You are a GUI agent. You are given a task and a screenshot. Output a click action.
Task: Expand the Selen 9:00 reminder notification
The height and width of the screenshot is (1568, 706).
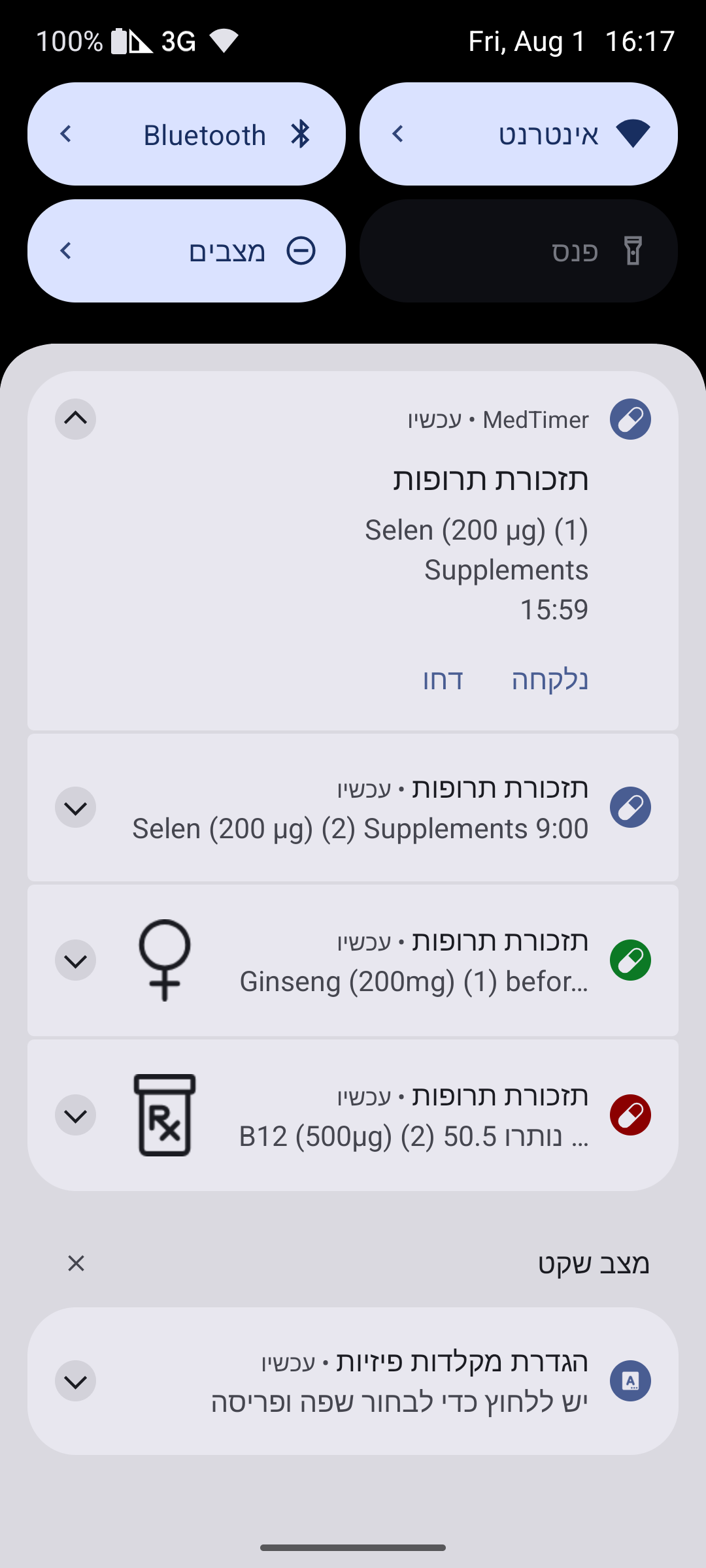click(76, 808)
